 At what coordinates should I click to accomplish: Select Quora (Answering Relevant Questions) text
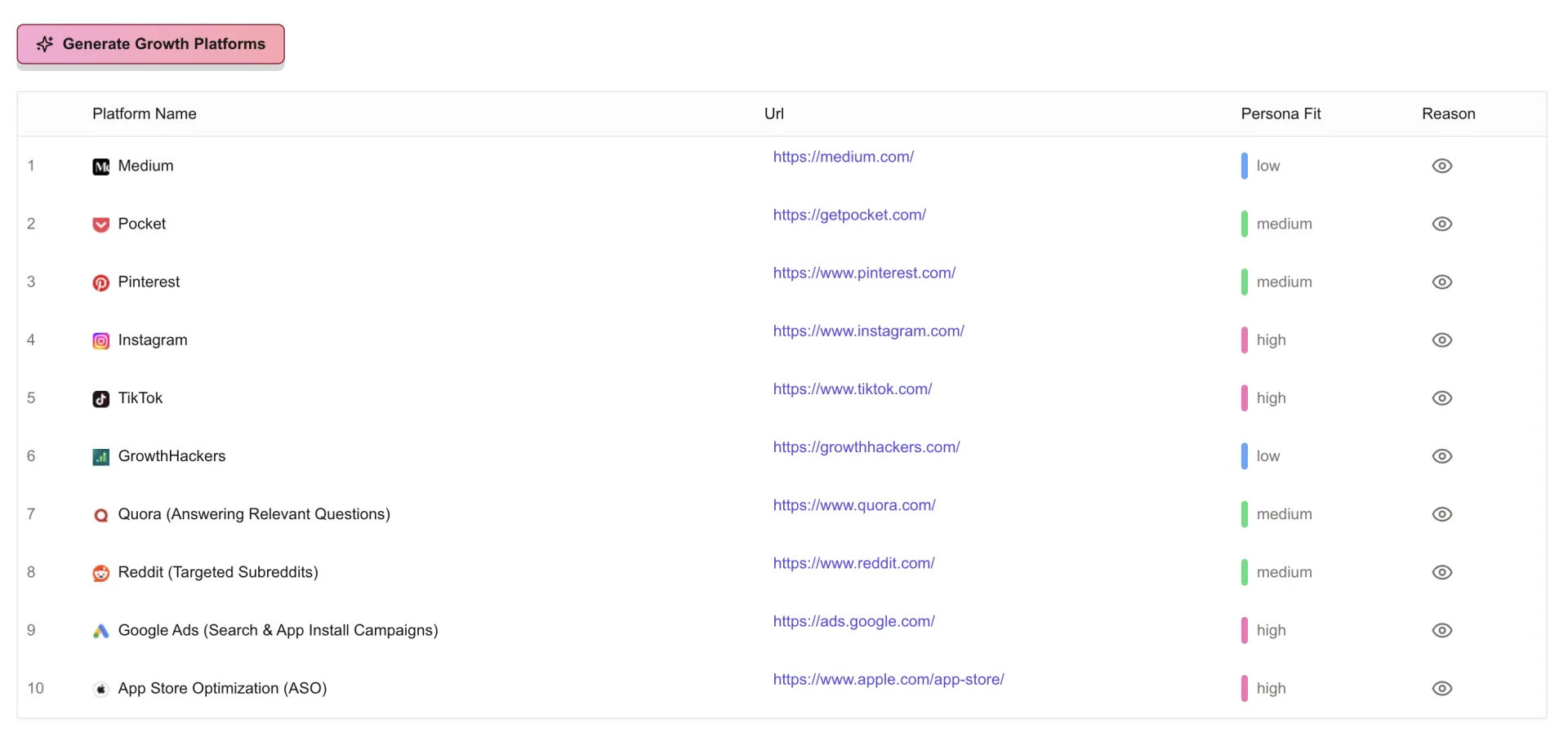[x=254, y=514]
